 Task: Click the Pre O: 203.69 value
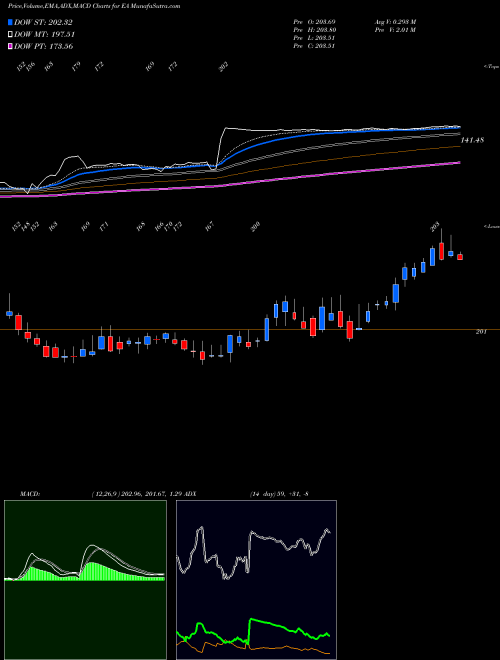coord(314,21)
